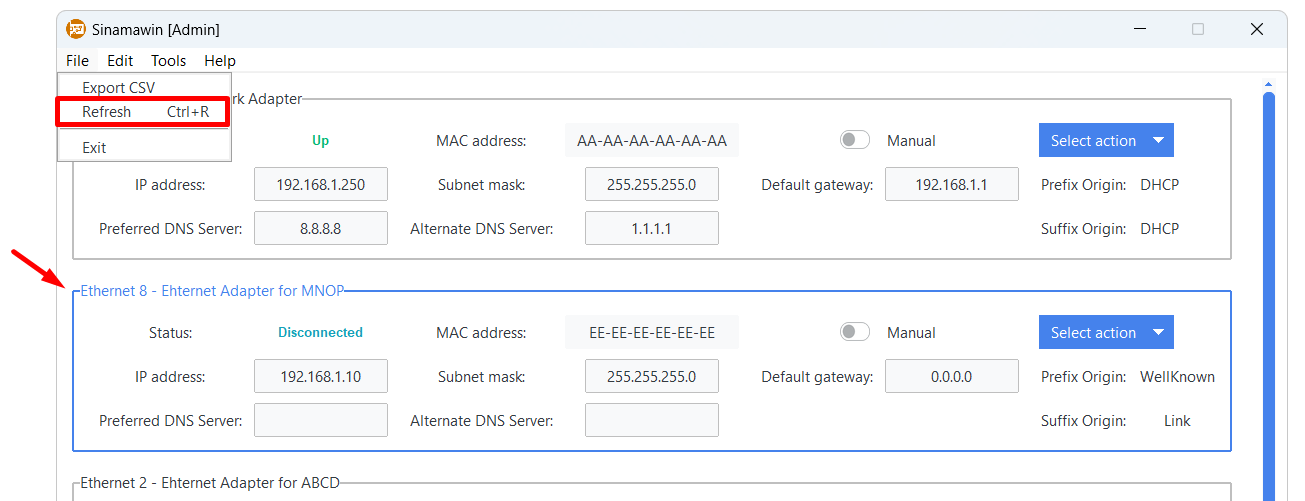Click the green Up status text
The width and height of the screenshot is (1305, 501).
coord(320,141)
